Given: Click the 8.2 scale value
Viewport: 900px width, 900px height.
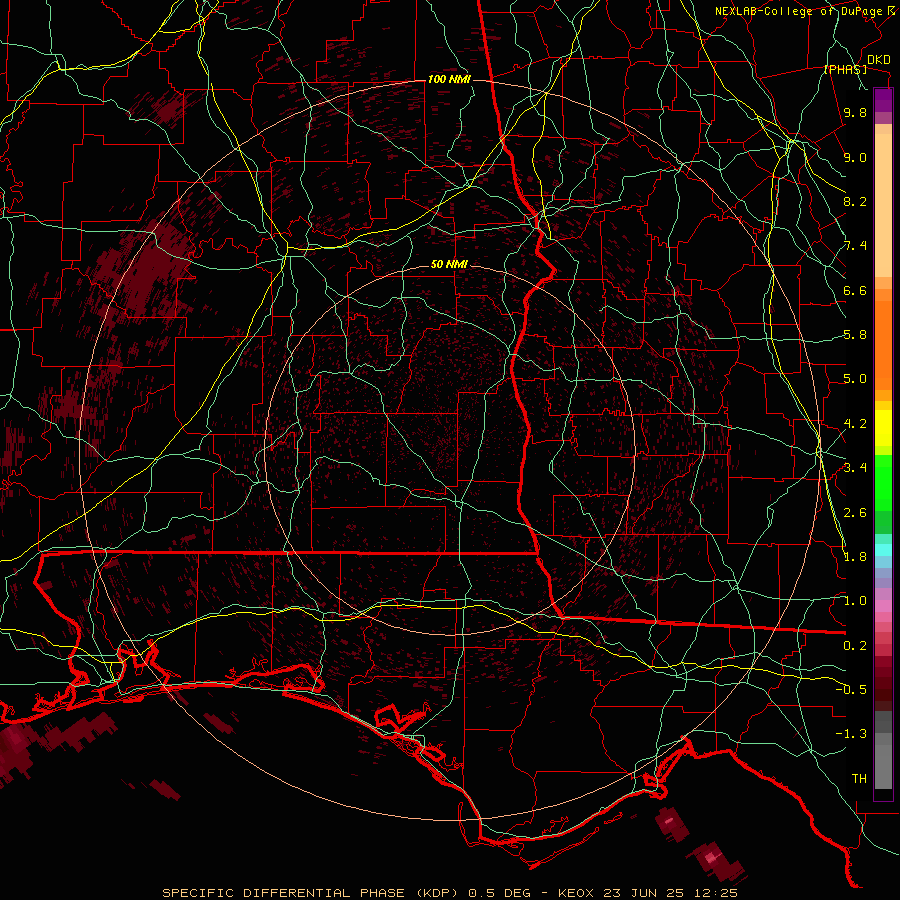Looking at the screenshot, I should click(855, 201).
